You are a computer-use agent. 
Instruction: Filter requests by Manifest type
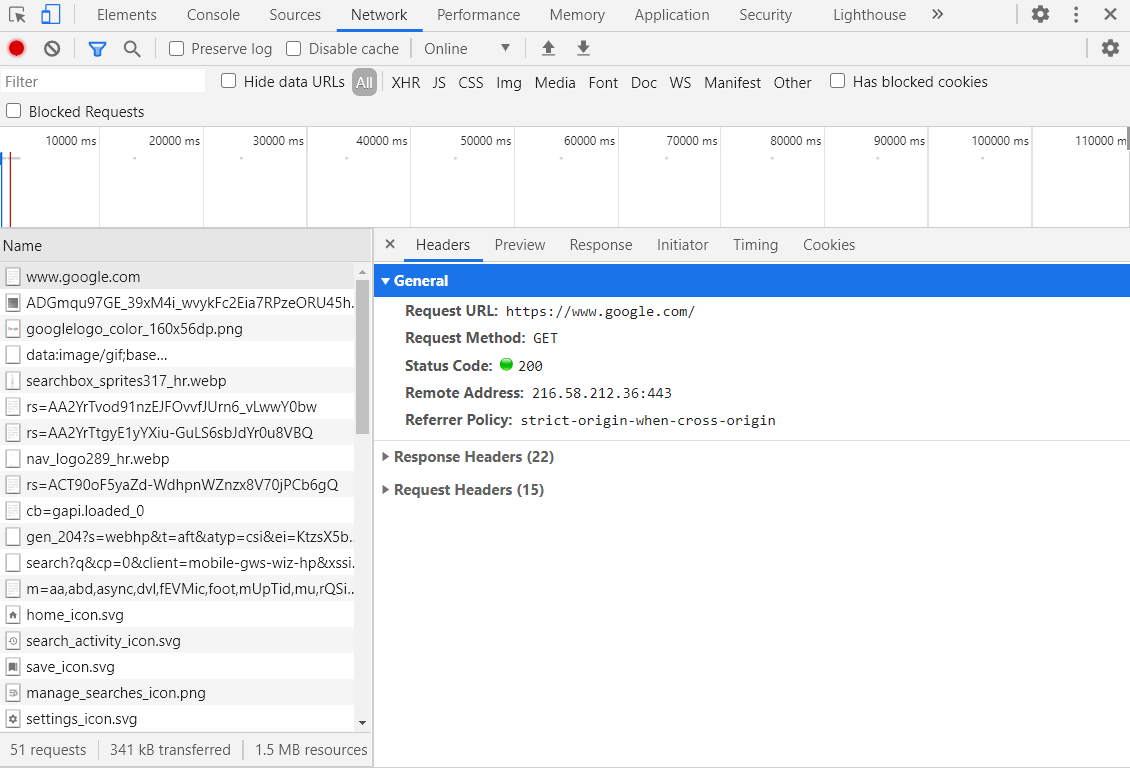pyautogui.click(x=732, y=83)
